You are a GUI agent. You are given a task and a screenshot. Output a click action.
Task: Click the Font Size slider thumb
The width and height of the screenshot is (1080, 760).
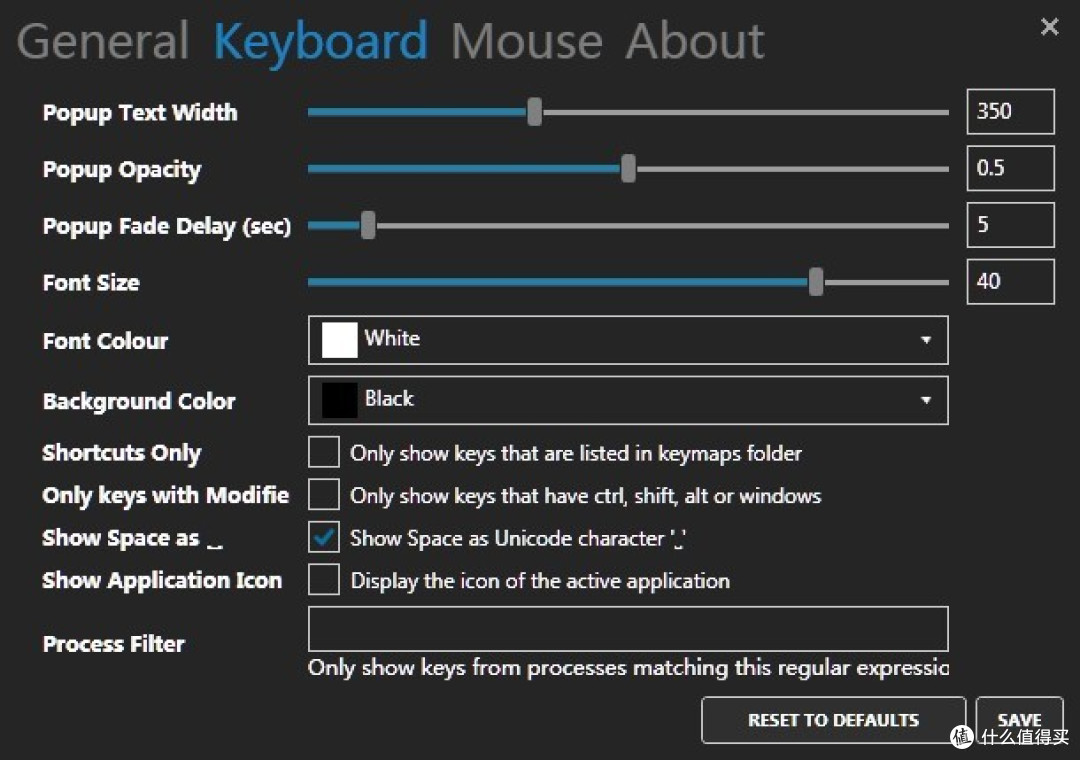click(x=816, y=282)
